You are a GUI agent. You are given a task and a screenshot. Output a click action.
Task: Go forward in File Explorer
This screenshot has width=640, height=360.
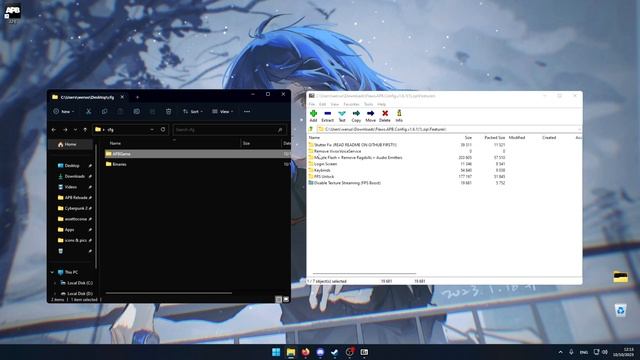(65, 130)
